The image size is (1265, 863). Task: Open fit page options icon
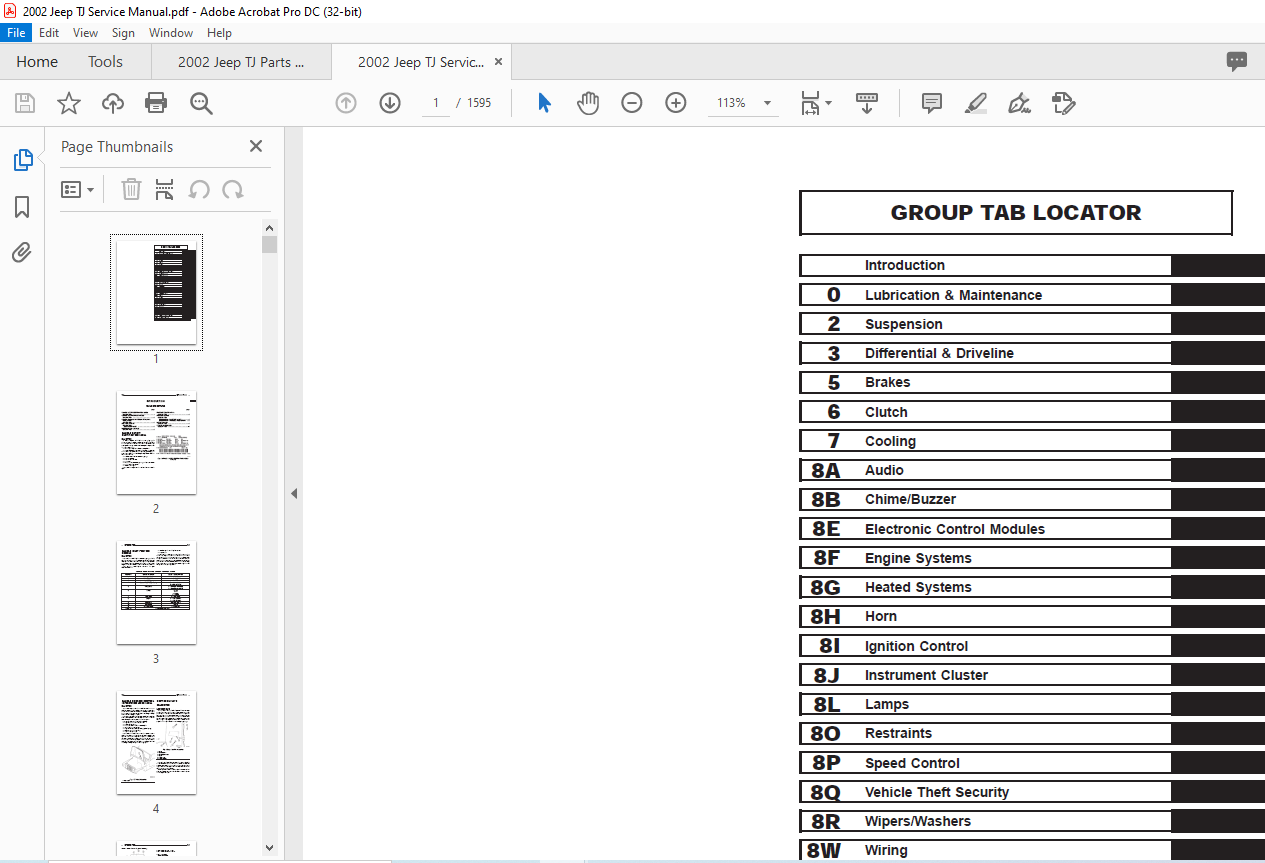pyautogui.click(x=816, y=103)
